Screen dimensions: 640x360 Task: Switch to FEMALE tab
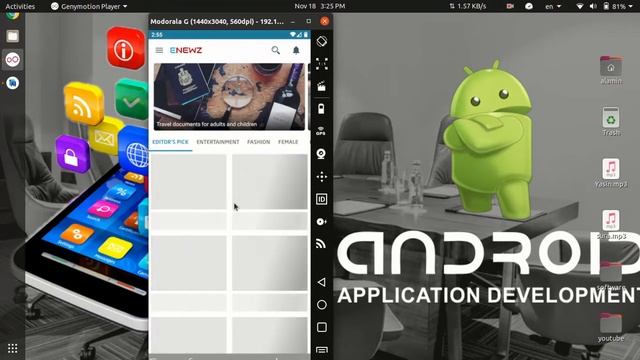(288, 142)
